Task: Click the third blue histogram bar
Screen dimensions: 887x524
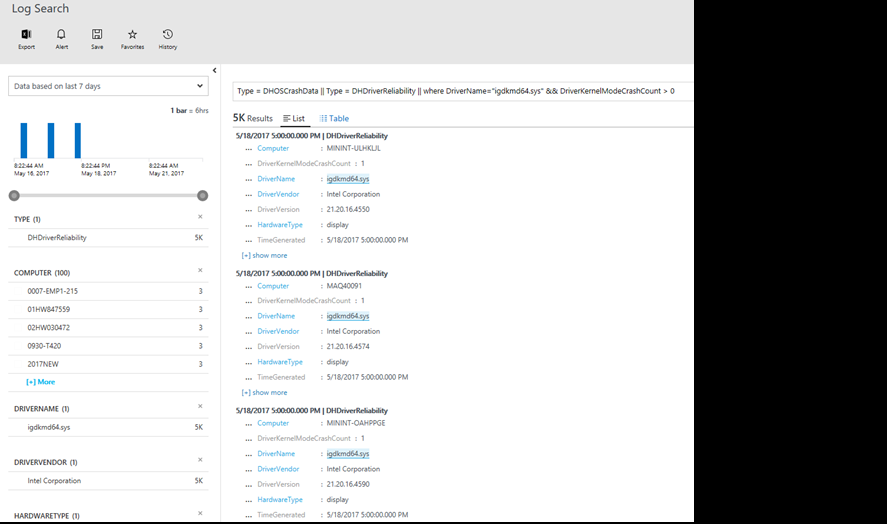Action: (x=77, y=140)
